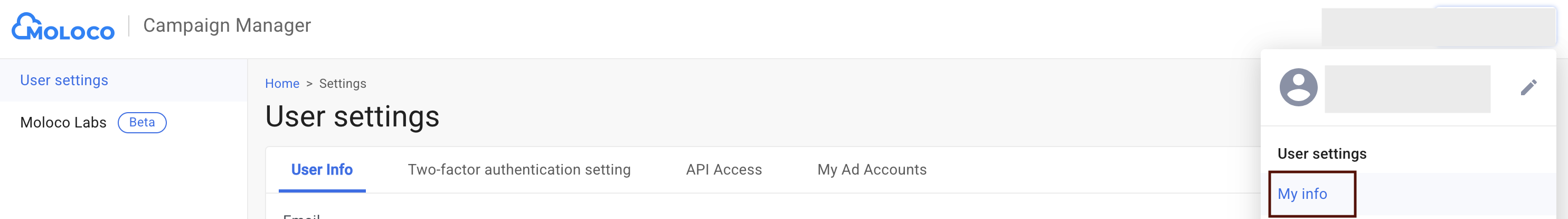Switch to the User Info tab
This screenshot has width=1568, height=219.
(322, 170)
